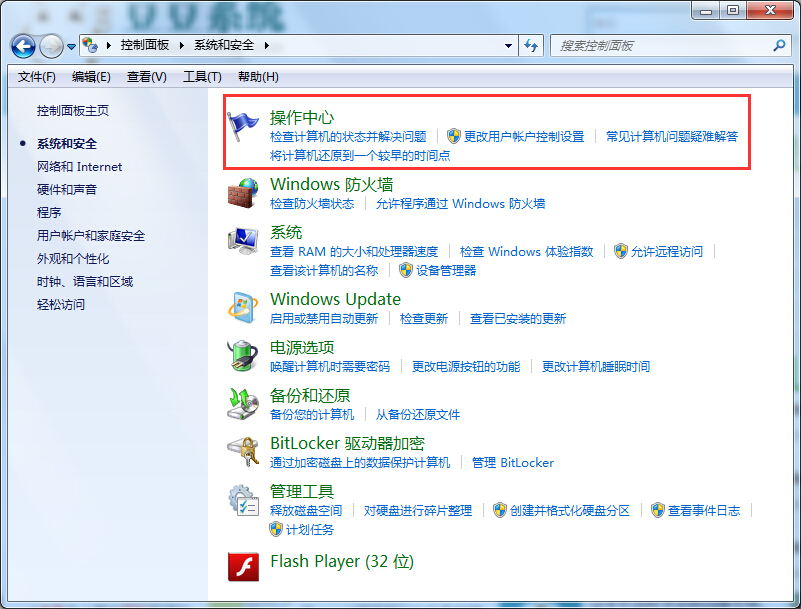Click 查看事件日志 link
Screen dimensions: 801x609
pos(704,511)
